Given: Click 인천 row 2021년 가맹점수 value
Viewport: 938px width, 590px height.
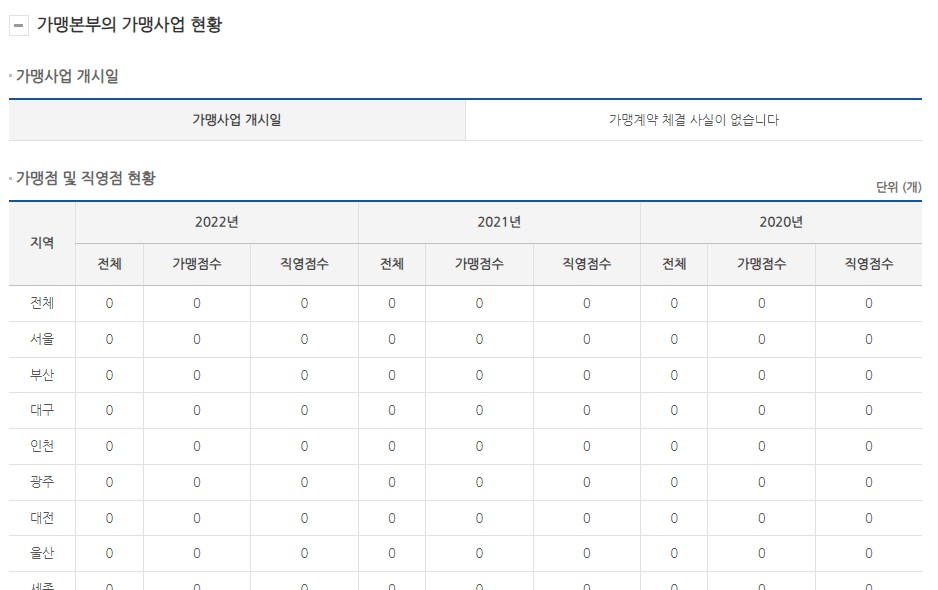Looking at the screenshot, I should 479,446.
